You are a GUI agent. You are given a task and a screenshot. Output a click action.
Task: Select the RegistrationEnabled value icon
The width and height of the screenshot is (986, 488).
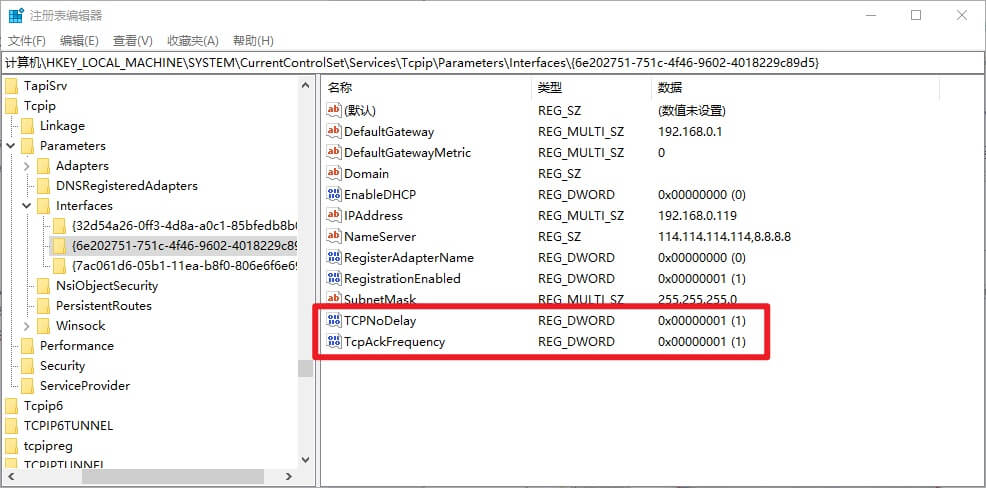pyautogui.click(x=334, y=279)
